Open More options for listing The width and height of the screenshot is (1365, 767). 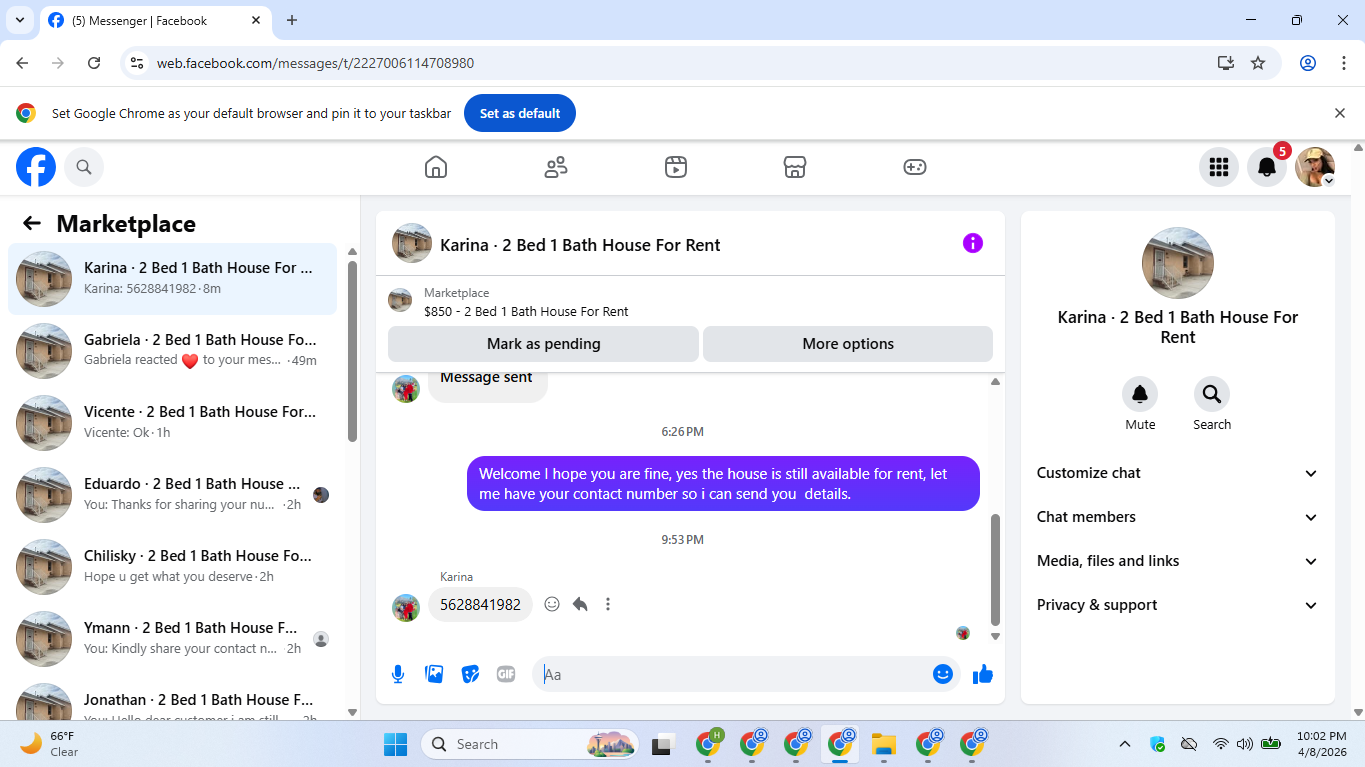[848, 344]
